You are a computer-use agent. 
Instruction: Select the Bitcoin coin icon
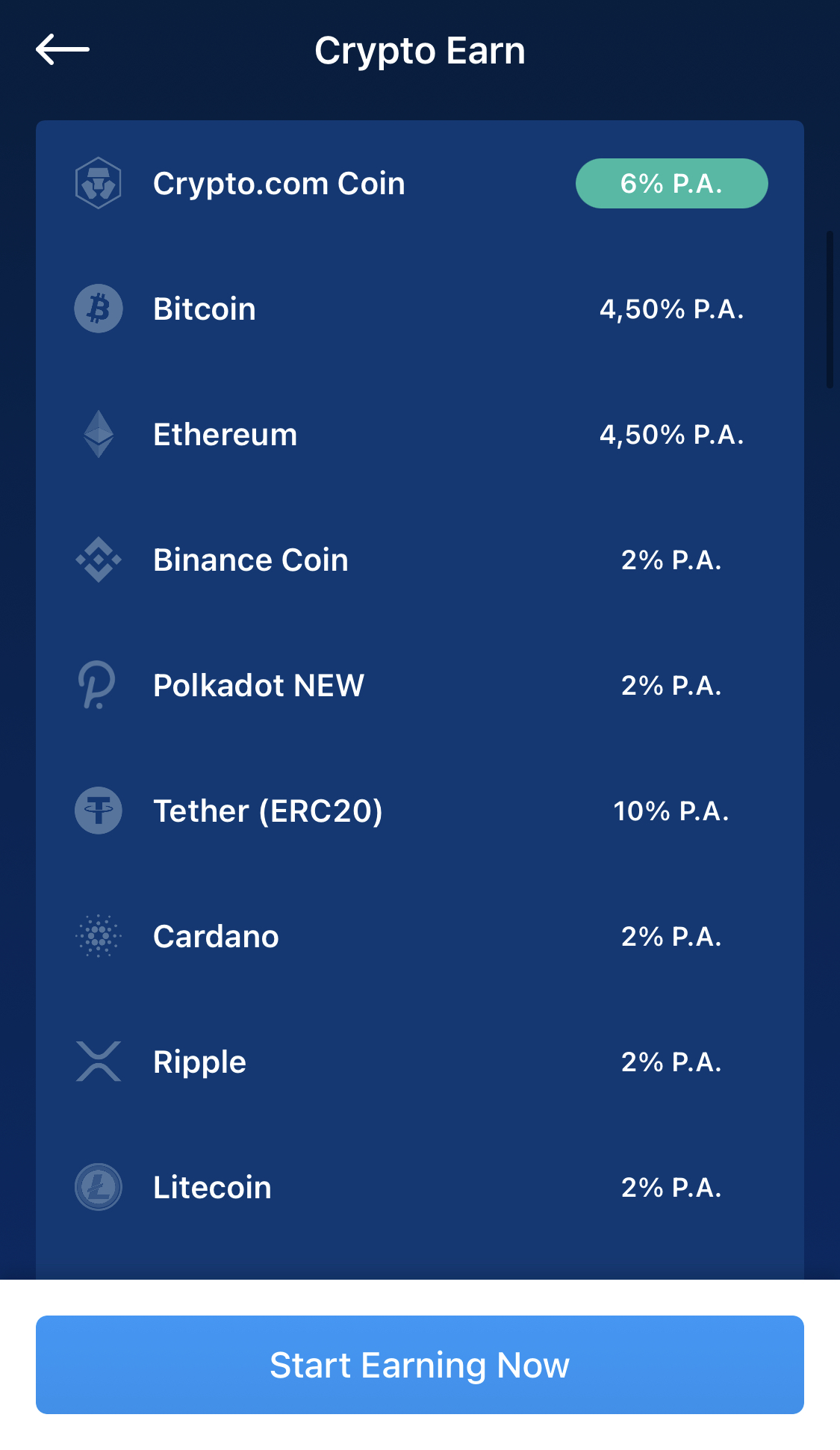[99, 309]
